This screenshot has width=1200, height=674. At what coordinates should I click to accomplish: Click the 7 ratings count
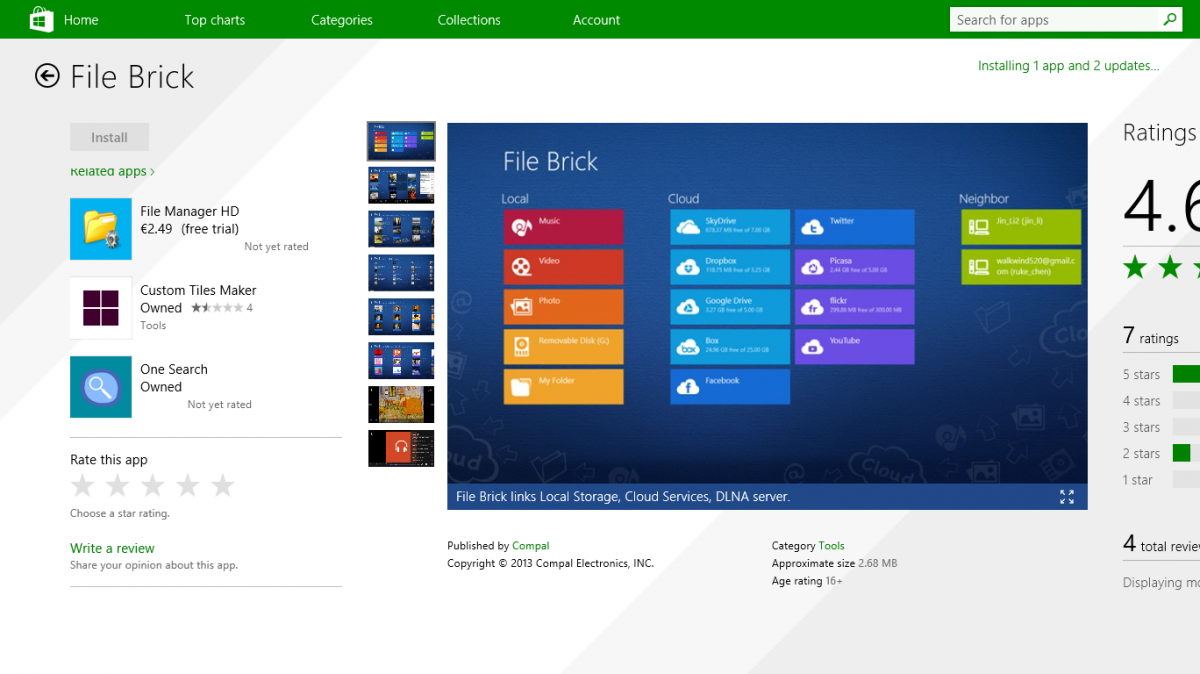pyautogui.click(x=1151, y=337)
